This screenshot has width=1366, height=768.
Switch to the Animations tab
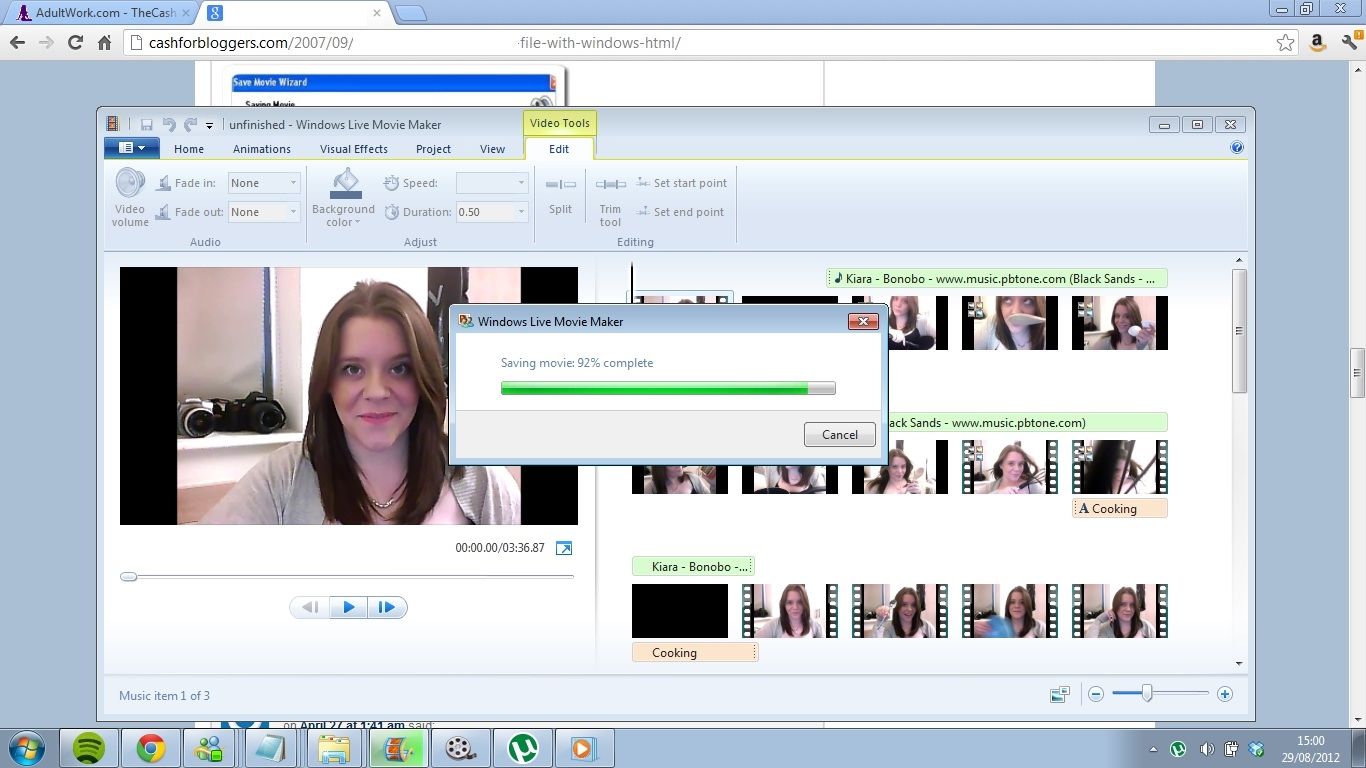[x=262, y=149]
